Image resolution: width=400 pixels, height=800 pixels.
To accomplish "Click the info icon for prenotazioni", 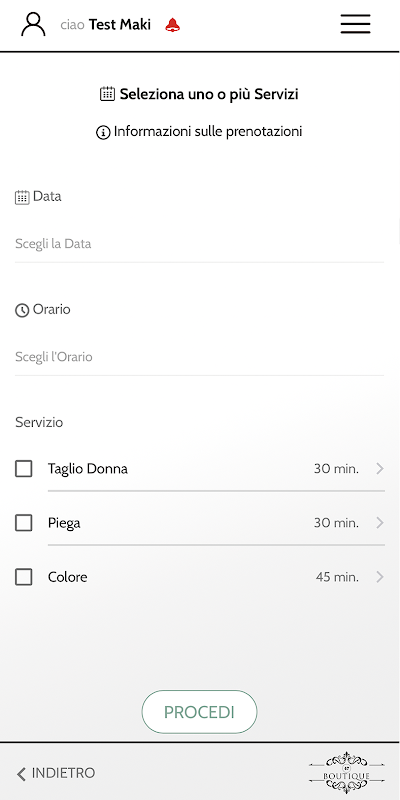I will tap(103, 133).
